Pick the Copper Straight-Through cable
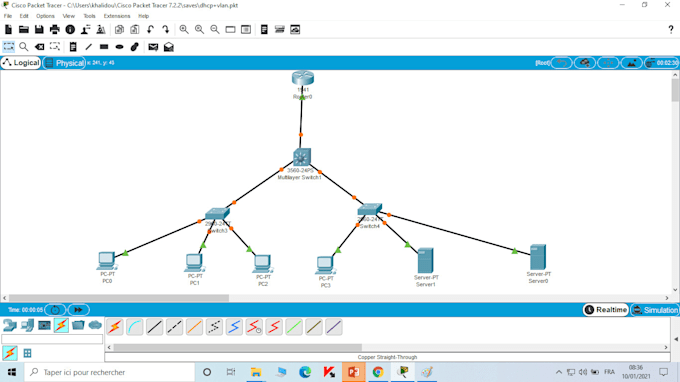The width and height of the screenshot is (680, 382). coord(154,326)
